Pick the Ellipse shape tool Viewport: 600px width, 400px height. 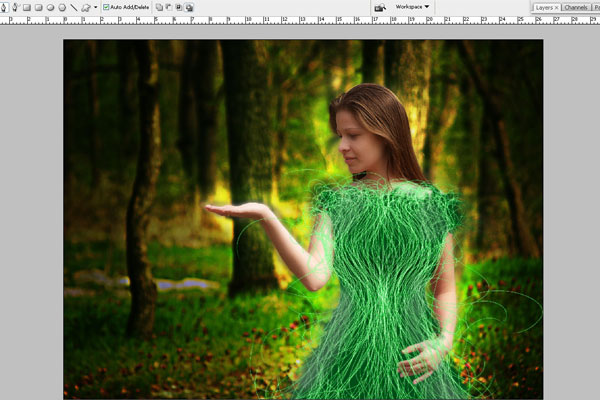50,7
